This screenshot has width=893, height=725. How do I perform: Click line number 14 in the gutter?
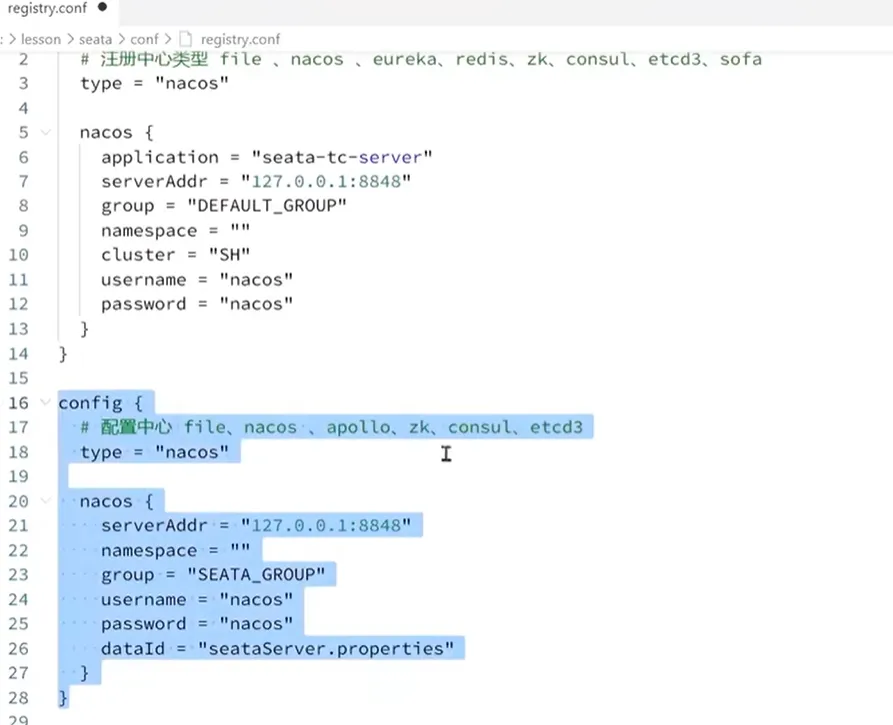click(18, 353)
